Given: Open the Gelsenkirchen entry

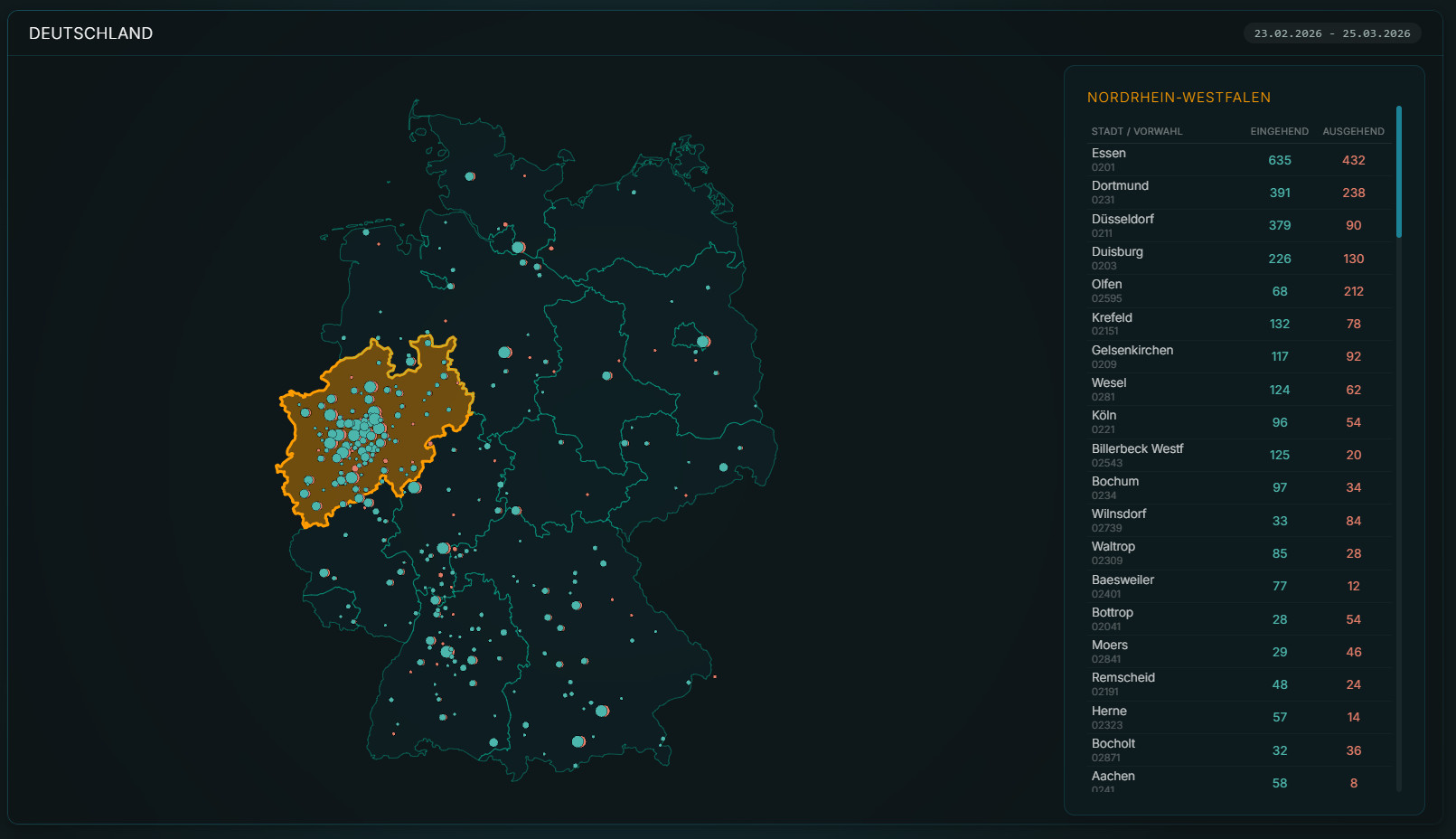Looking at the screenshot, I should pyautogui.click(x=1238, y=356).
